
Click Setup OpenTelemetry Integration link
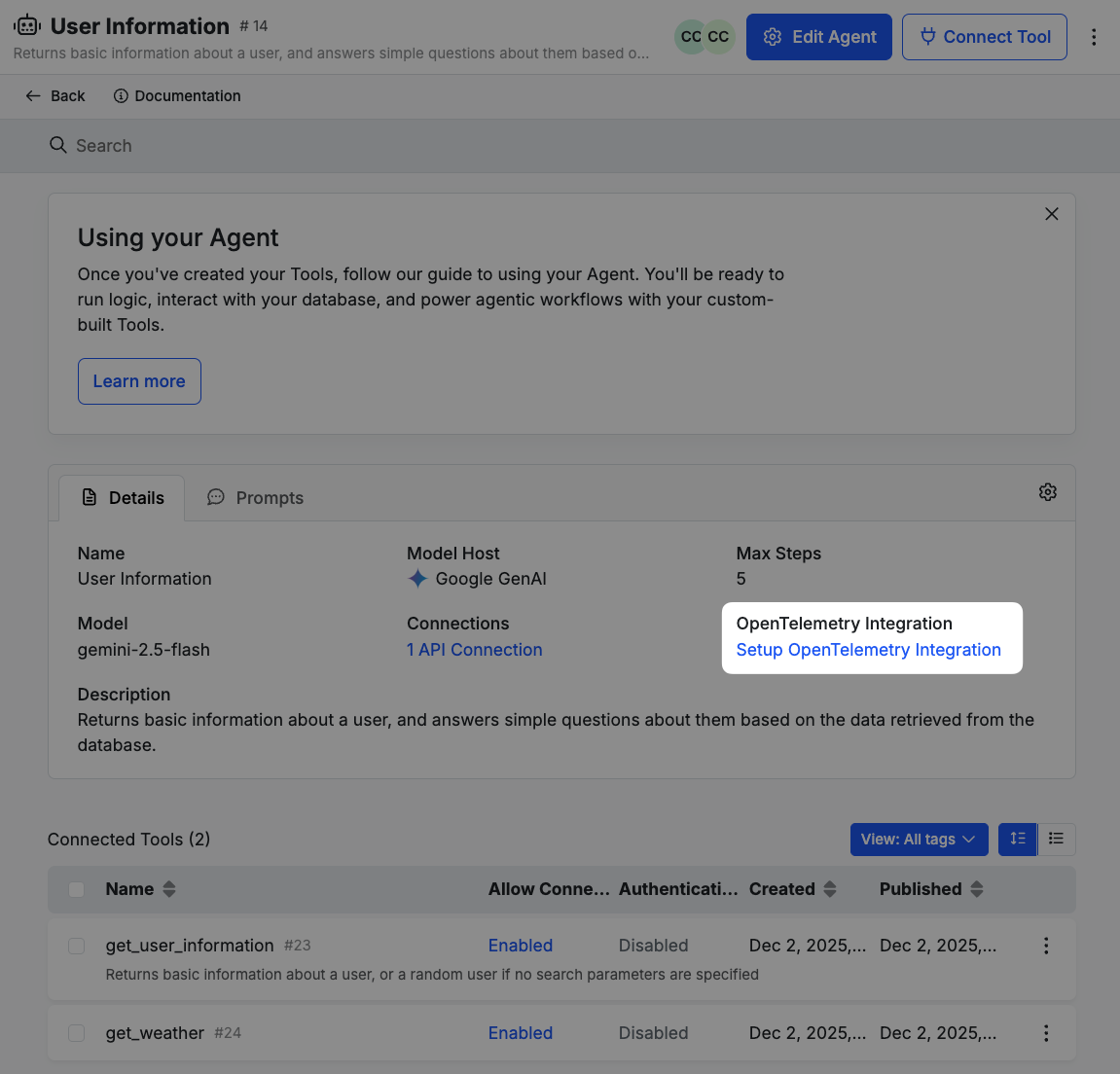point(869,650)
